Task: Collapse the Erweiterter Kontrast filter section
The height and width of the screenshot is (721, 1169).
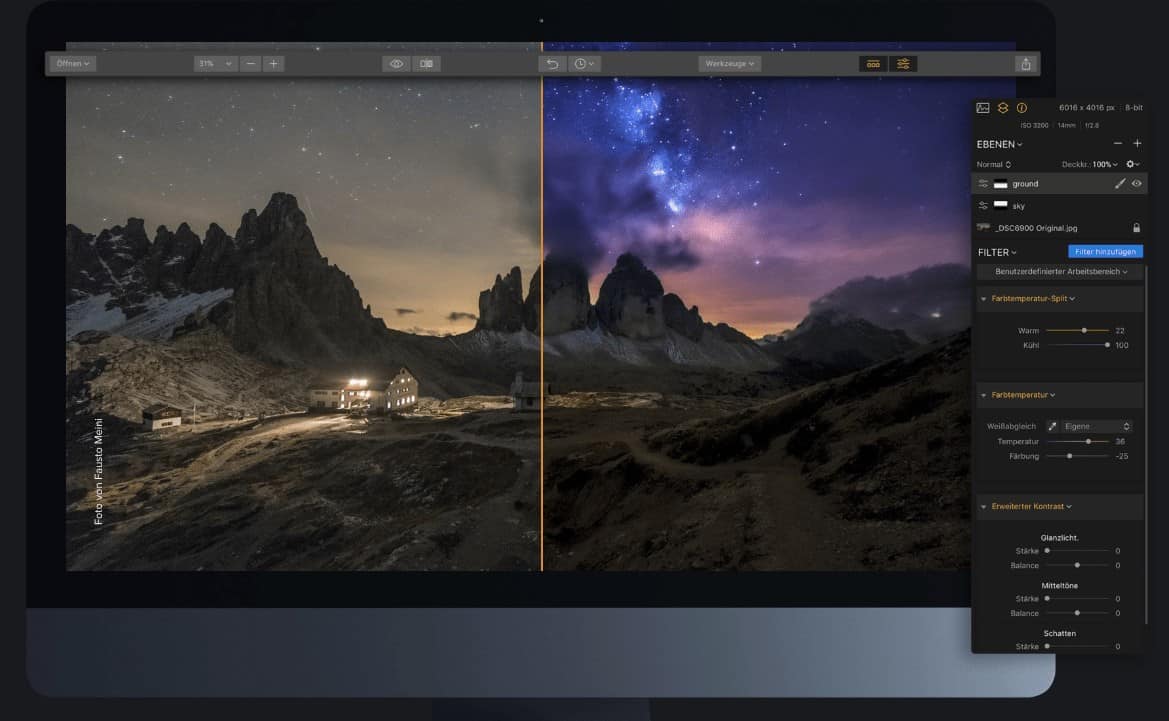Action: 1031,507
